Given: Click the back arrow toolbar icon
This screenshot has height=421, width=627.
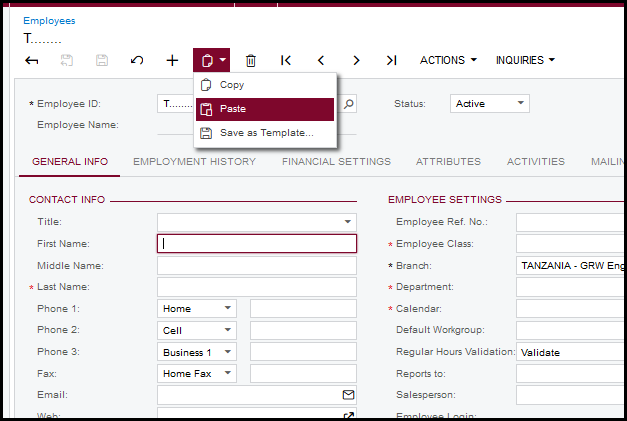Looking at the screenshot, I should coord(32,61).
